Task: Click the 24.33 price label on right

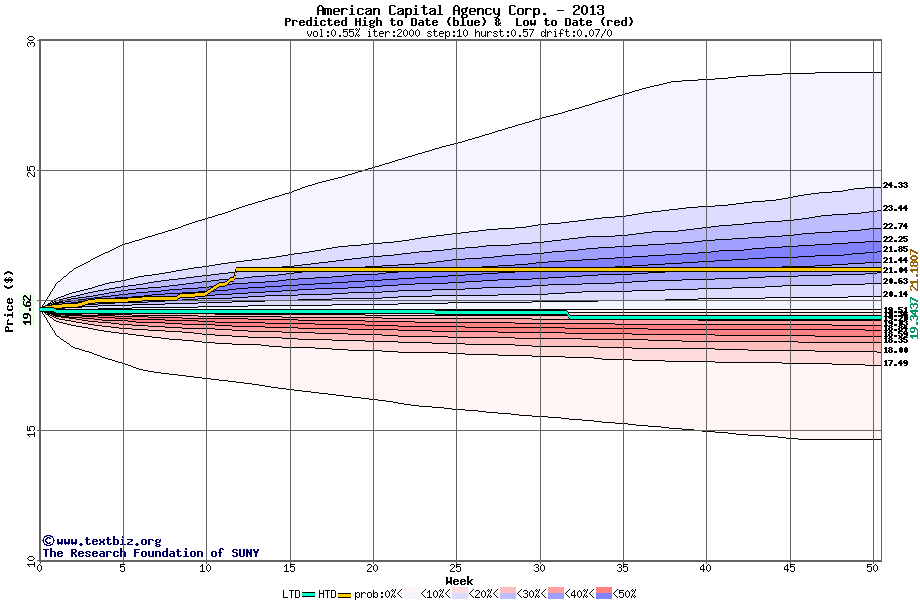Action: coord(895,185)
